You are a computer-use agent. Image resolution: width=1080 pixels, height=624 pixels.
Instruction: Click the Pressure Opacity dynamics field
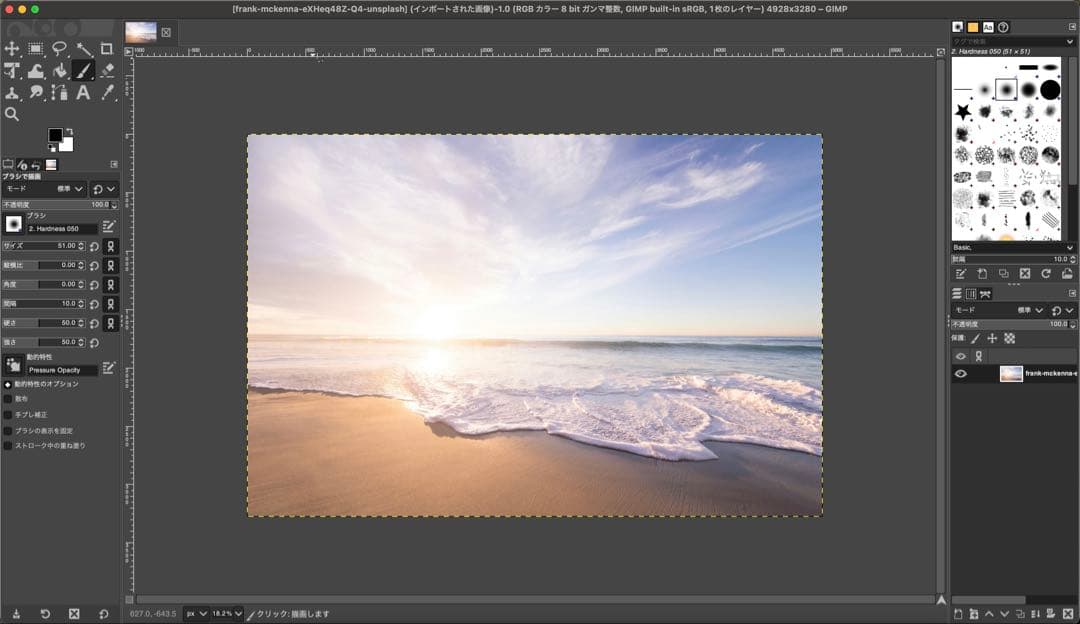coord(62,370)
